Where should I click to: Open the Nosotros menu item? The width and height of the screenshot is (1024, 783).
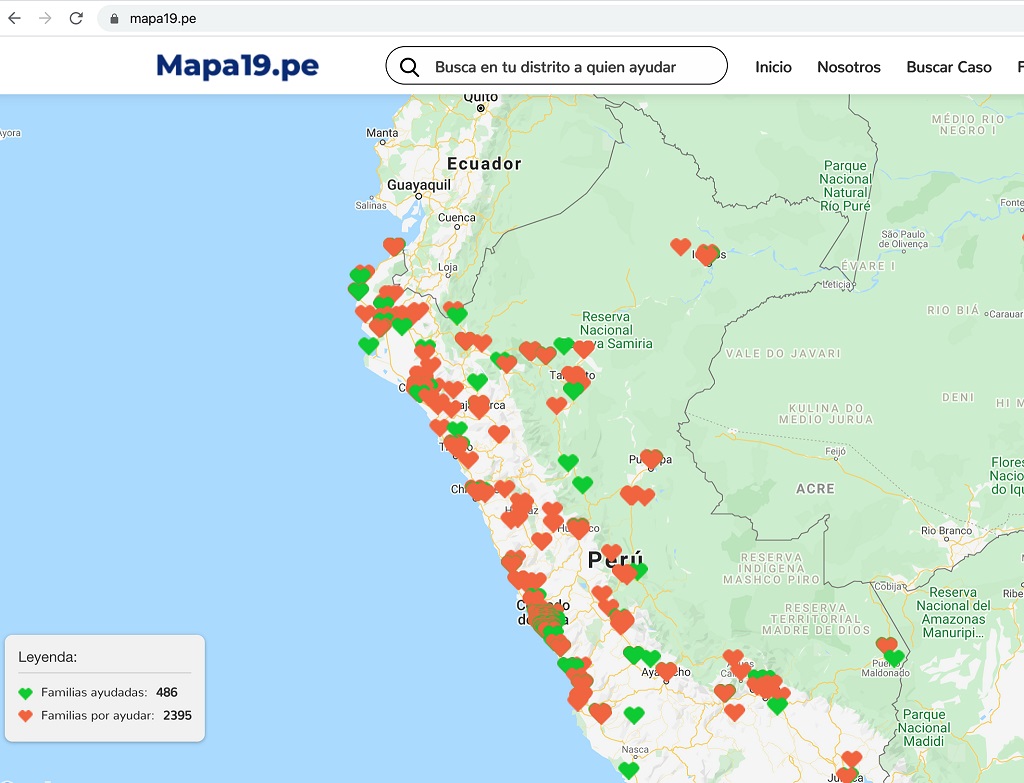[x=849, y=67]
